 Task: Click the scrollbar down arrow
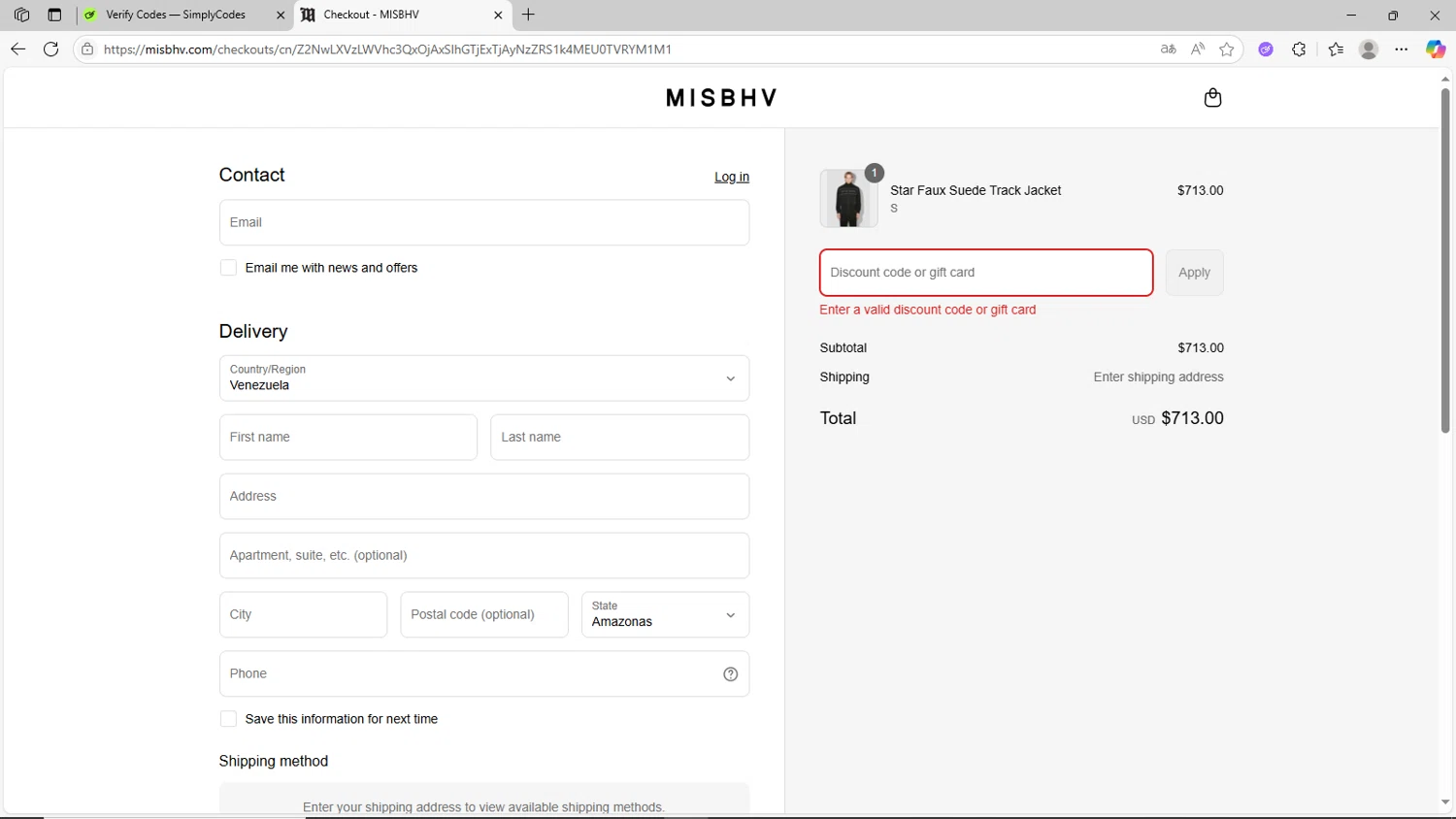click(1445, 803)
